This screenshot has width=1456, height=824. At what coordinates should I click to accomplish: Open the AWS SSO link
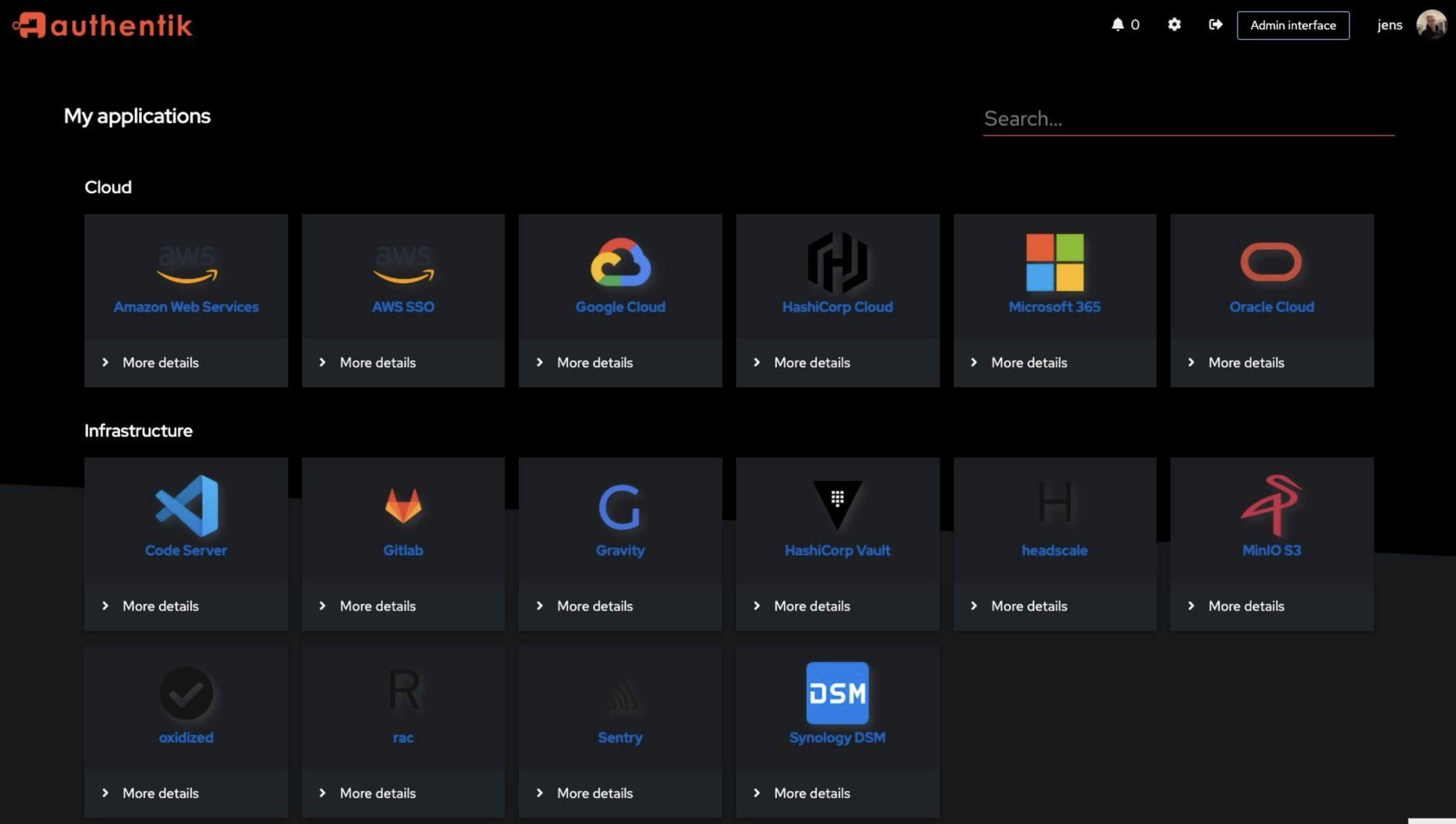(x=403, y=307)
